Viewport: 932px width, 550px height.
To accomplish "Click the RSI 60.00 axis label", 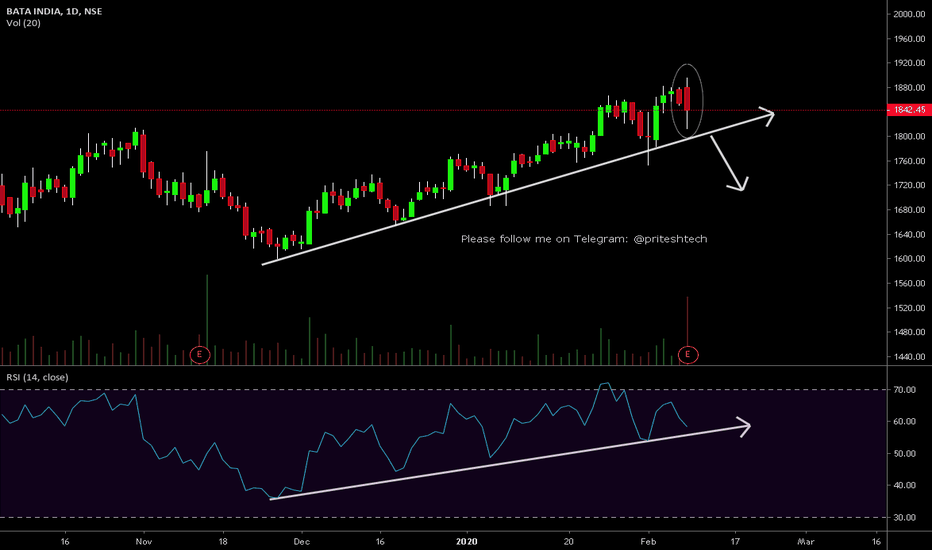I will (905, 422).
